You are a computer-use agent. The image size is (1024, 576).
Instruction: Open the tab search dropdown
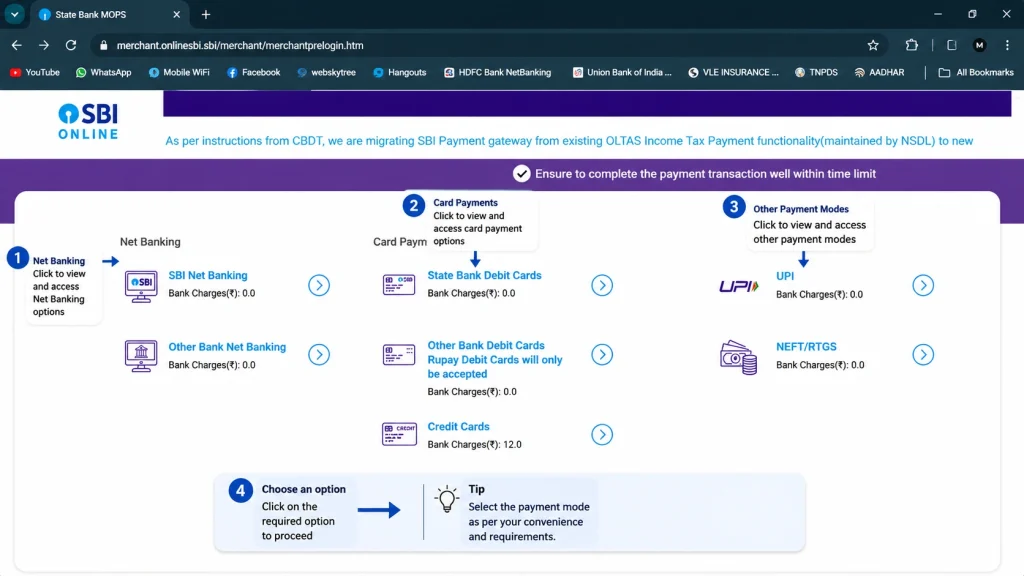pos(14,14)
